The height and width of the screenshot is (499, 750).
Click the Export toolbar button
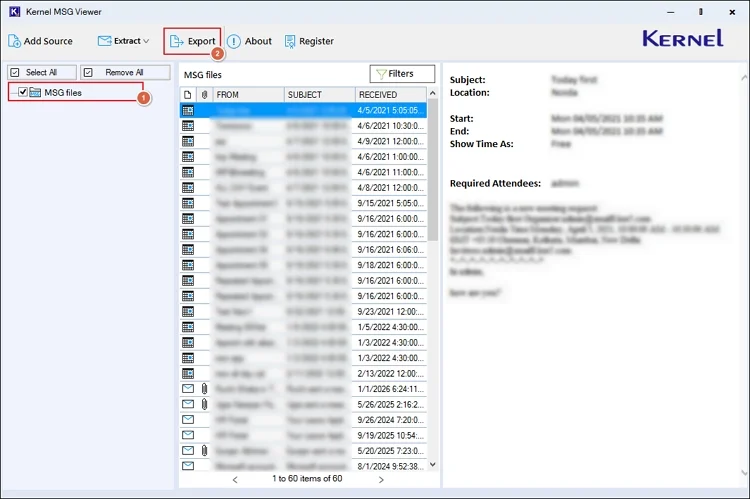pyautogui.click(x=192, y=41)
